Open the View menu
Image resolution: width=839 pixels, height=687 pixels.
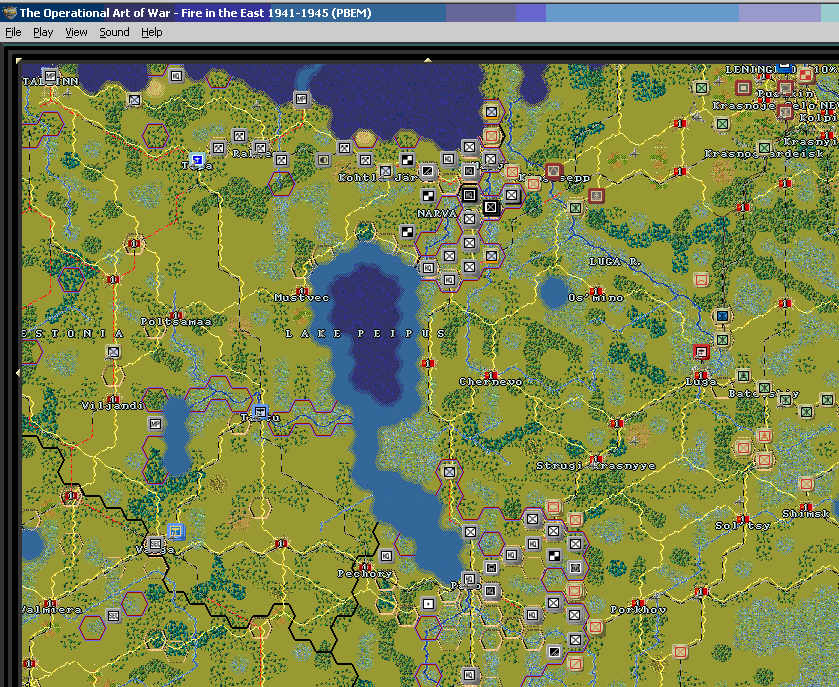point(76,32)
